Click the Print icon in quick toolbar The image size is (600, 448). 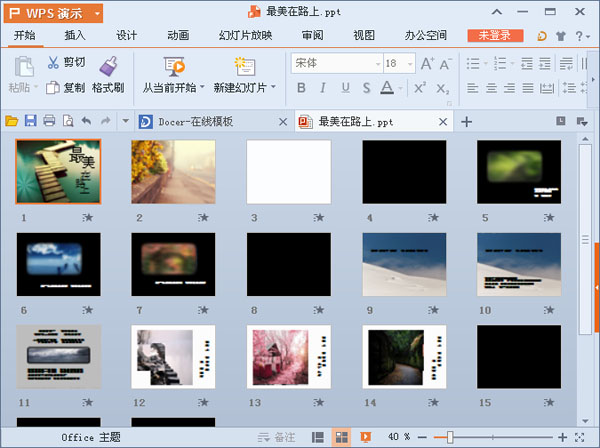(x=49, y=121)
